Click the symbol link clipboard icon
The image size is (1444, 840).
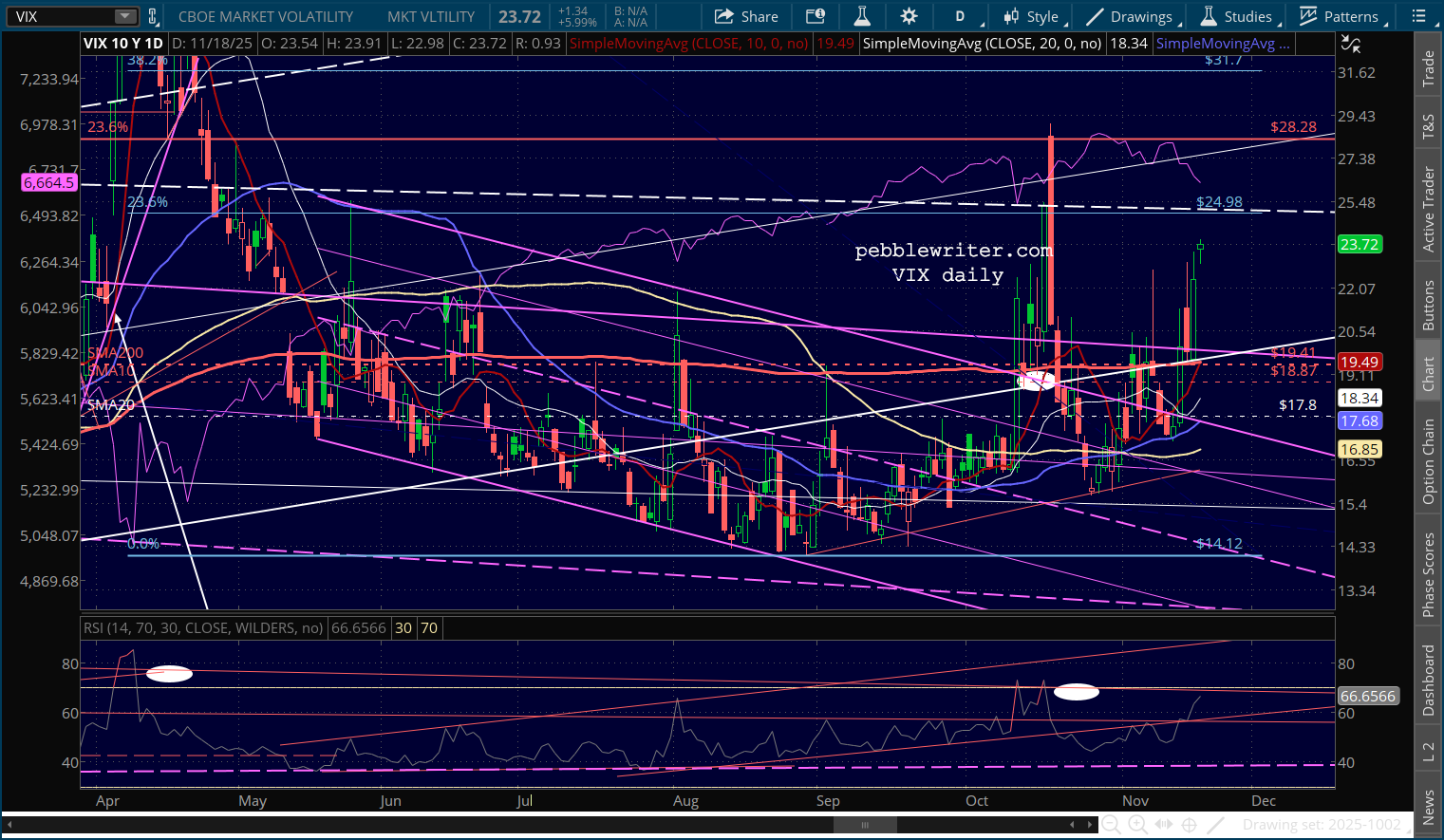tap(152, 16)
